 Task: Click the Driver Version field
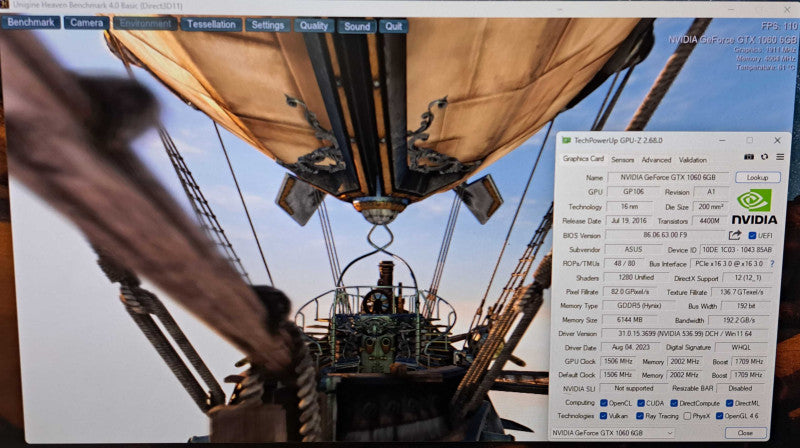click(x=685, y=333)
